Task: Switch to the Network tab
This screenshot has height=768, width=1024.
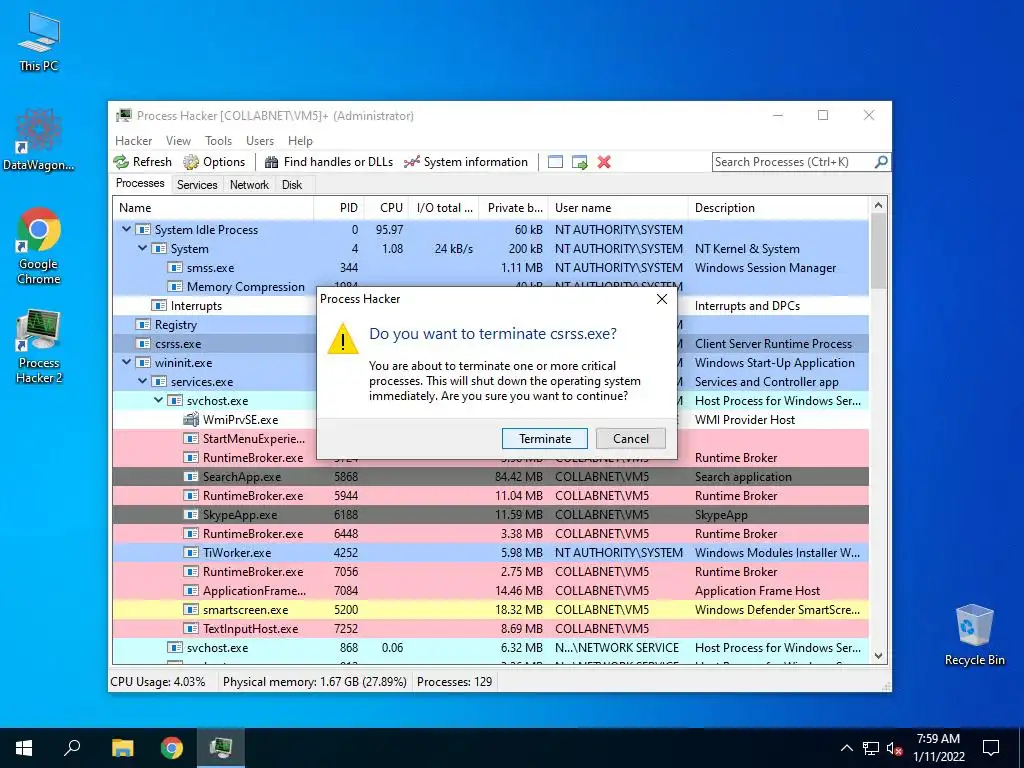Action: (x=249, y=185)
